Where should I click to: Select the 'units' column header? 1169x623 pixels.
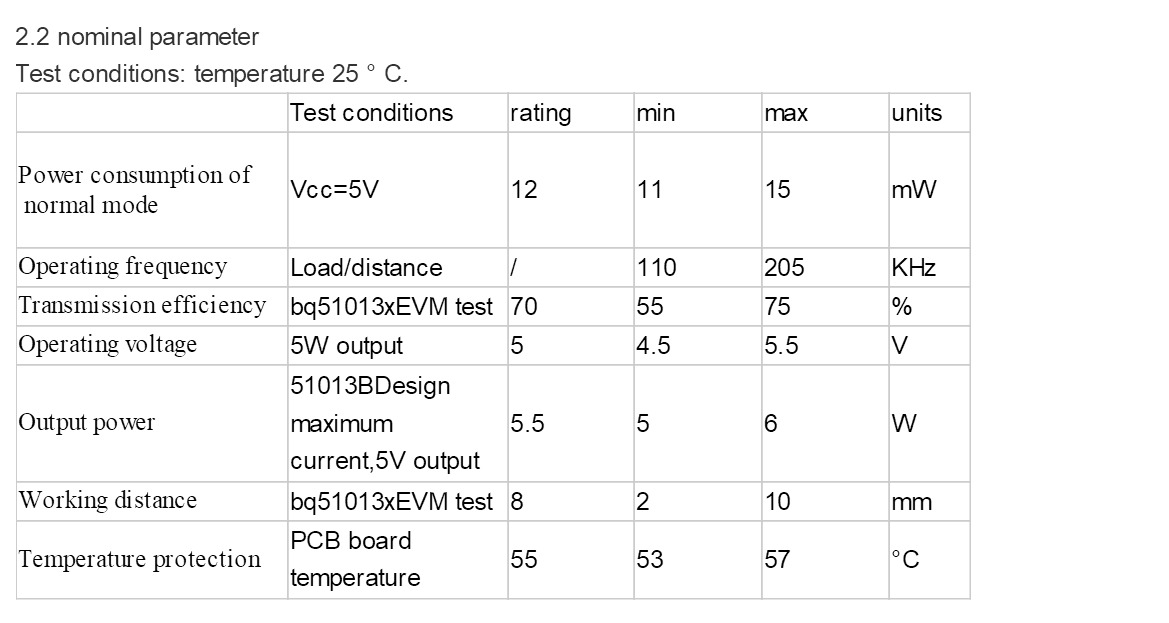tap(929, 113)
